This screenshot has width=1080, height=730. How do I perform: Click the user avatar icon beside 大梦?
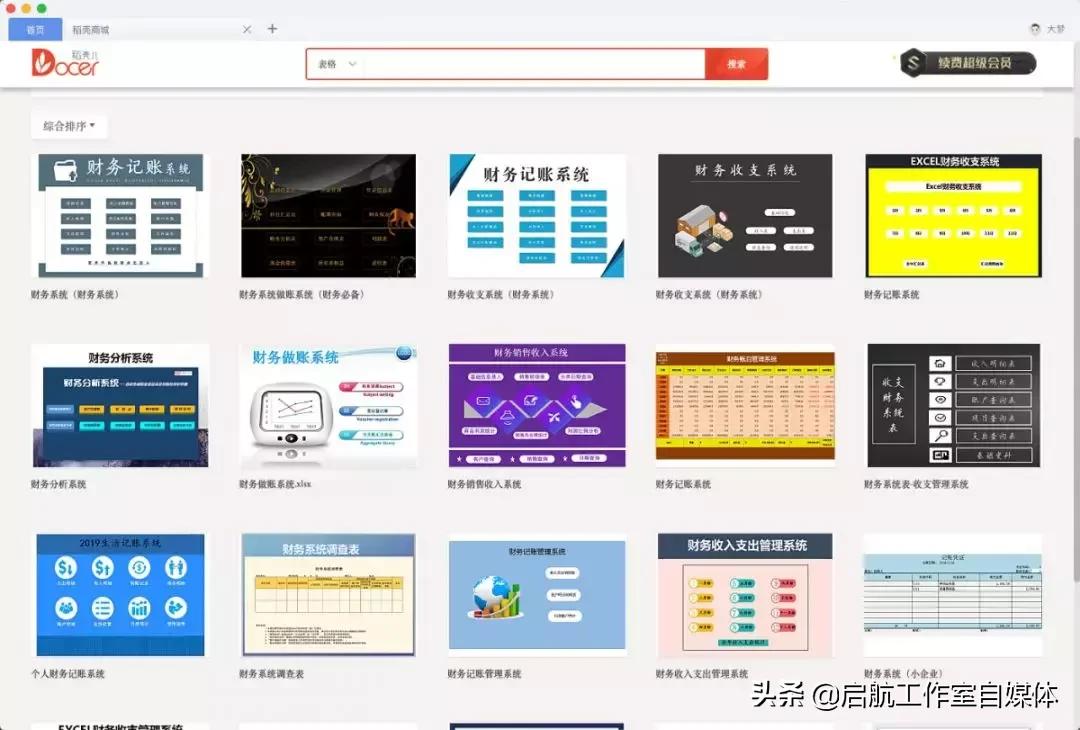[x=1034, y=29]
